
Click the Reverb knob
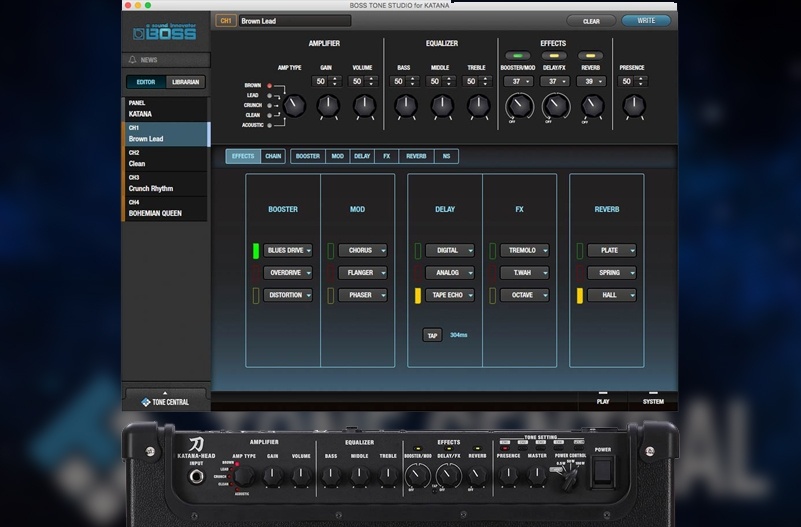pos(592,106)
